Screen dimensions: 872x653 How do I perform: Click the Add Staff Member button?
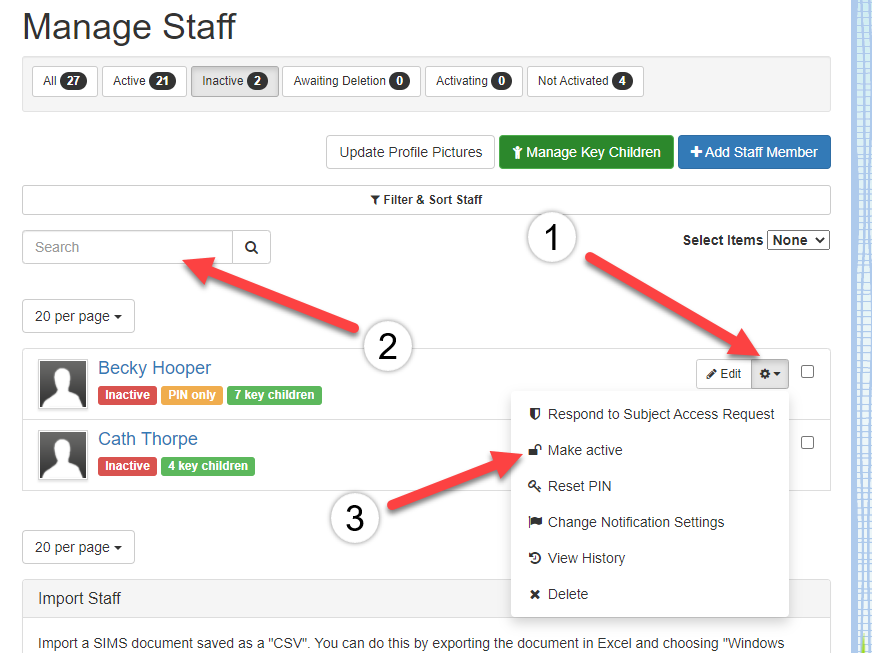click(x=754, y=152)
